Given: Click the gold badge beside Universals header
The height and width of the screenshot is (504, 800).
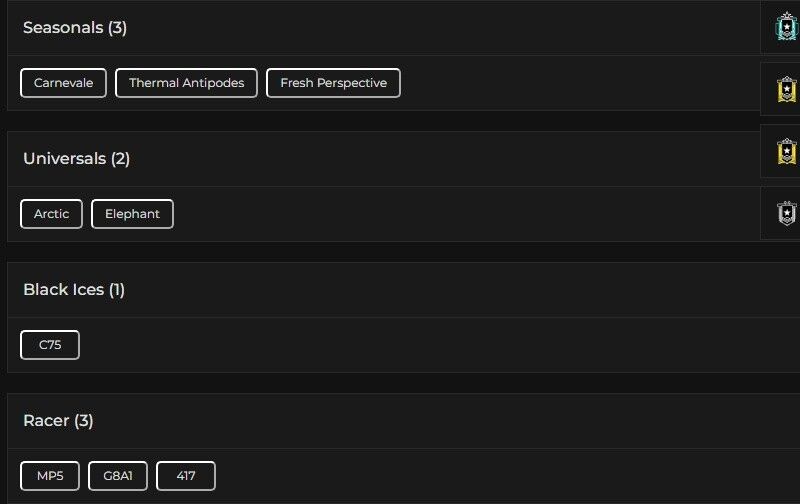Looking at the screenshot, I should click(x=787, y=152).
